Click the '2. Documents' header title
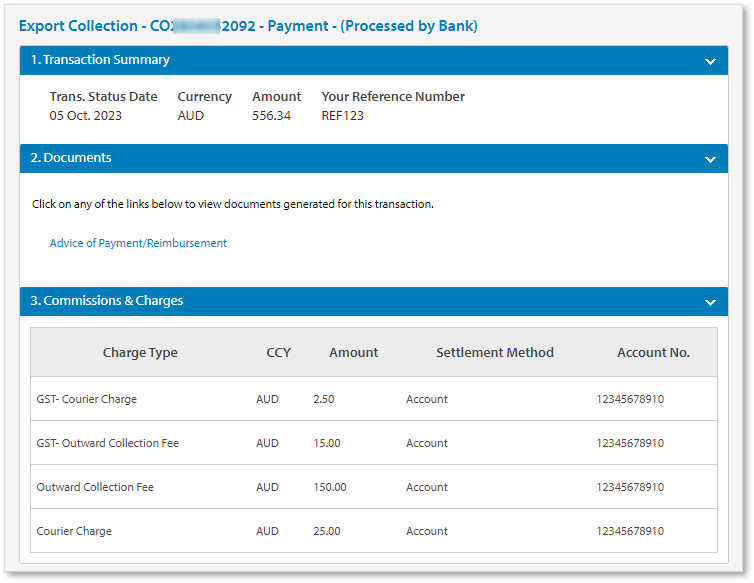Viewport: 754px width, 583px height. 71,158
